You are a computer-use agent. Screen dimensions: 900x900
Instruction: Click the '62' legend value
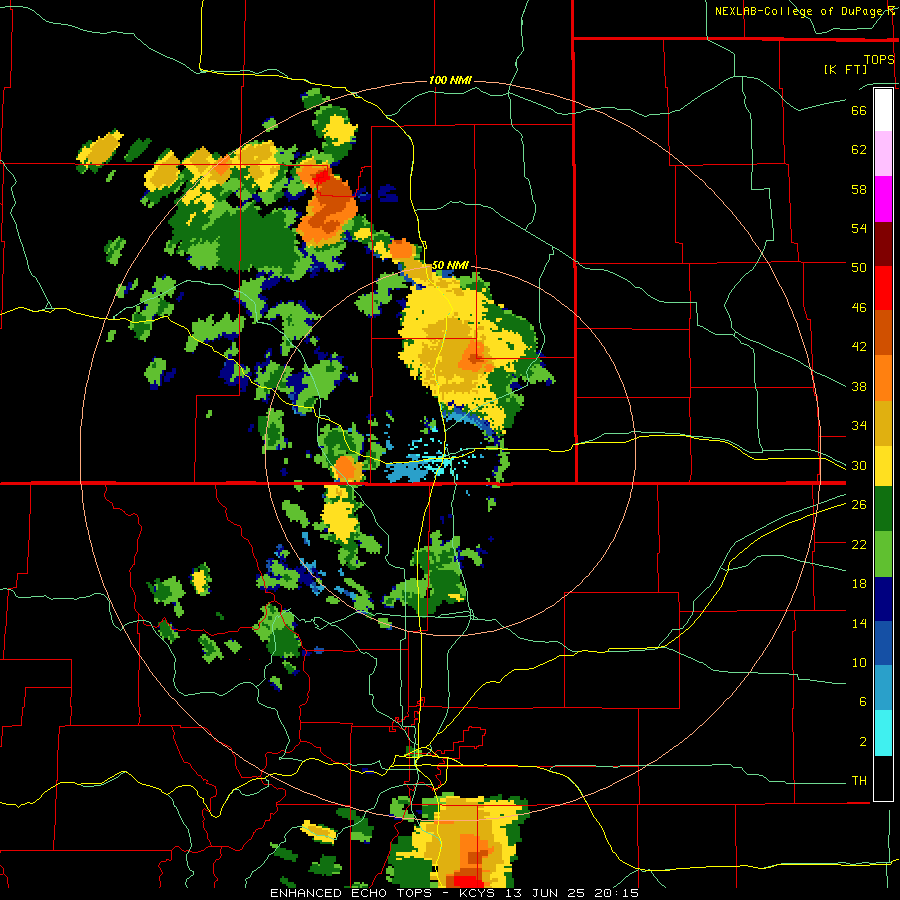(x=859, y=150)
